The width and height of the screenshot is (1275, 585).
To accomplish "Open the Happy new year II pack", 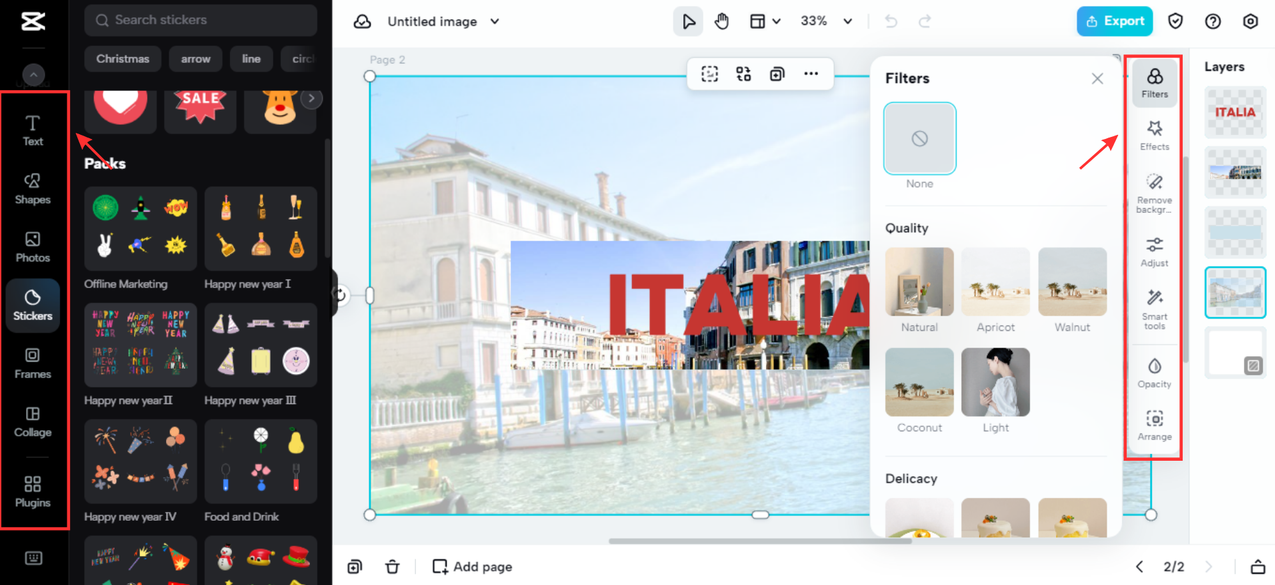I will click(141, 345).
